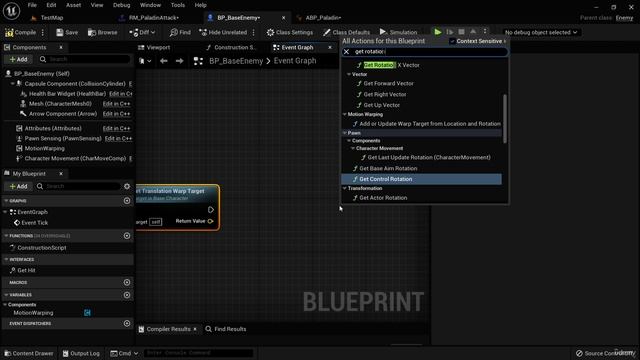Click the BP_BaseEnemy breadcrumb
This screenshot has height=360, width=640.
pos(236,61)
